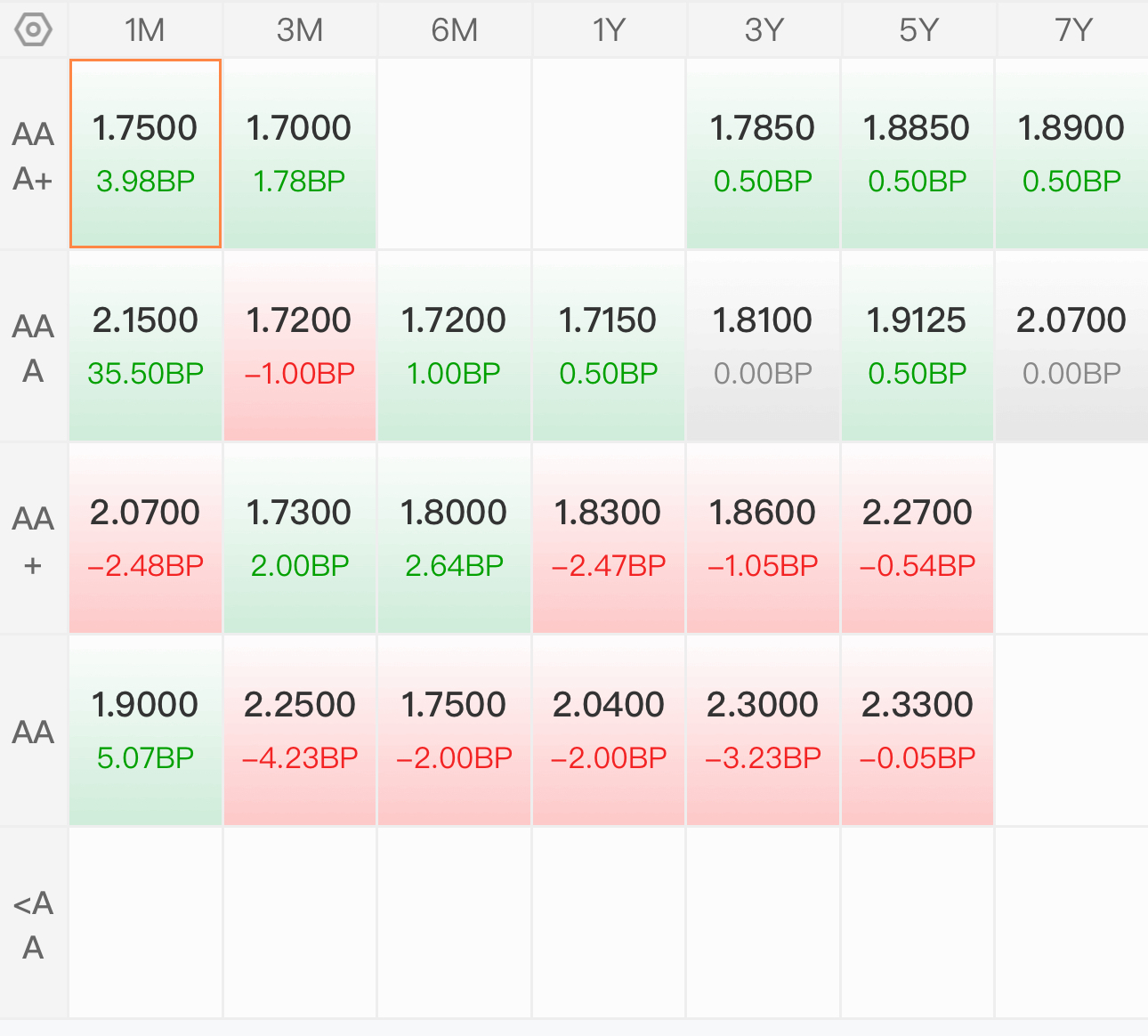Click the AAA 5Y cell showing 1.9125
This screenshot has height=1036, width=1148.
coord(918,346)
